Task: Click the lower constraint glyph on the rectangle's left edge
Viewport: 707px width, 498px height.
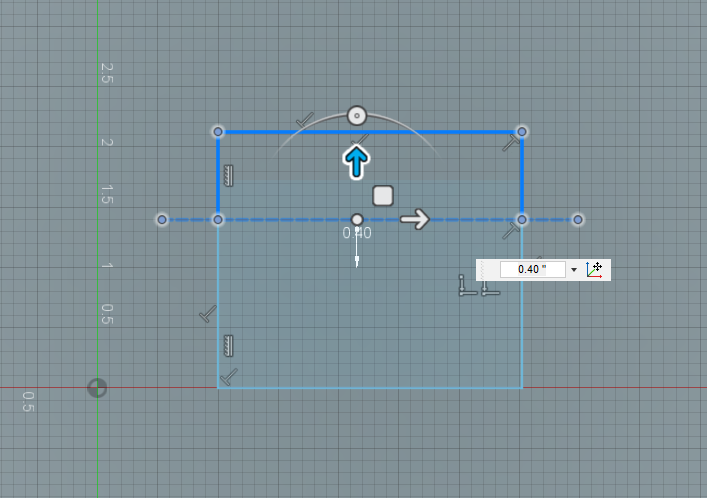Action: coord(229,346)
